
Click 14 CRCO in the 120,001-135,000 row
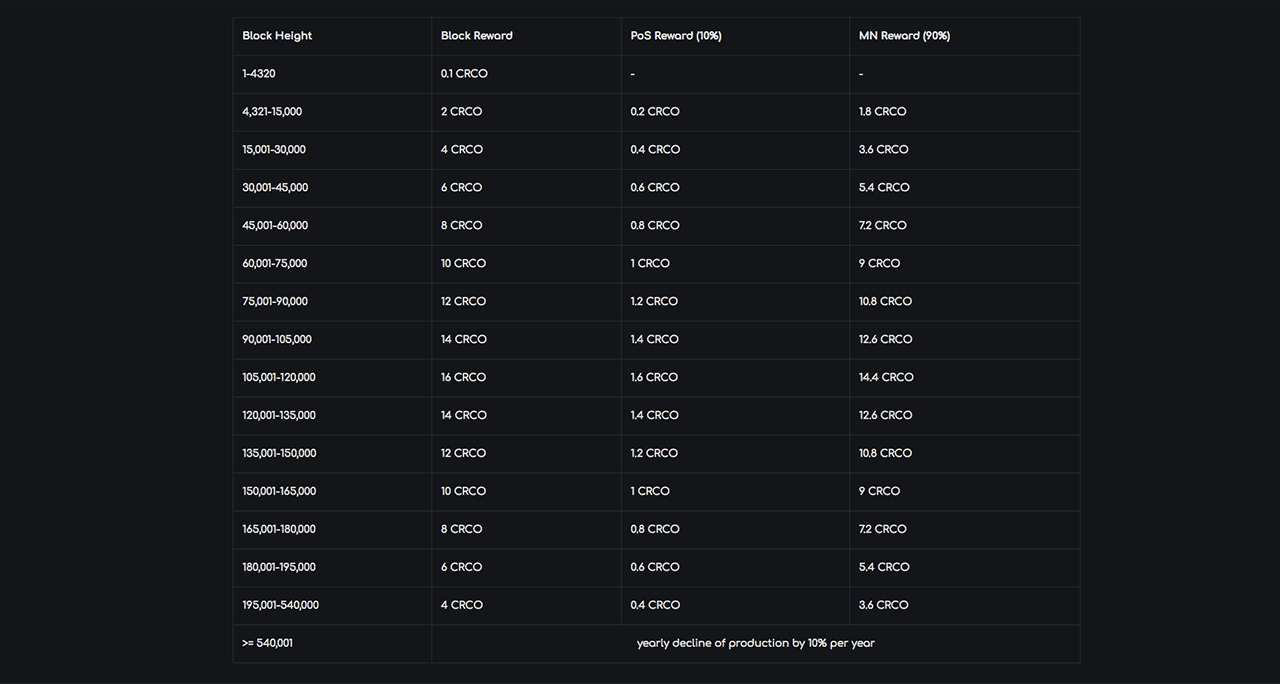(x=526, y=416)
